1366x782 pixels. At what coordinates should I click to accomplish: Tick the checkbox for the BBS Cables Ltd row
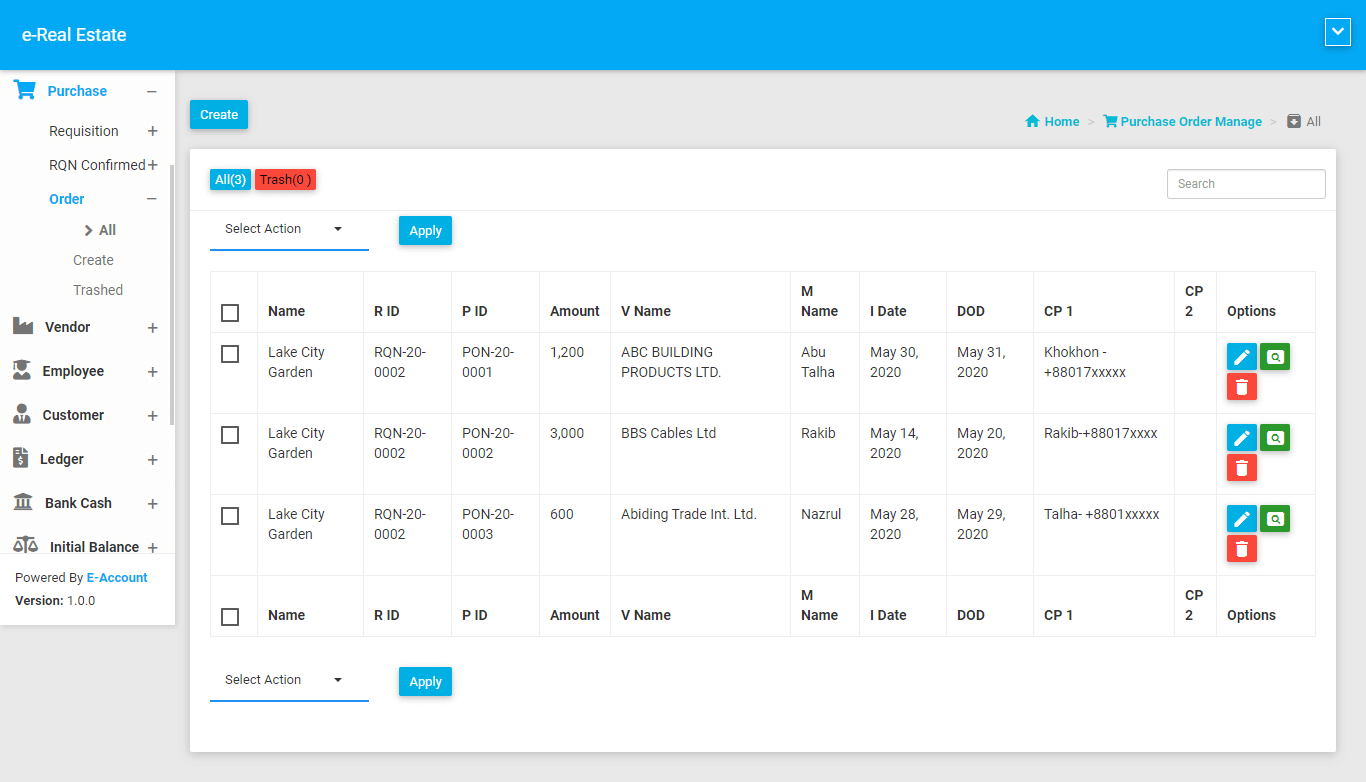coord(230,435)
